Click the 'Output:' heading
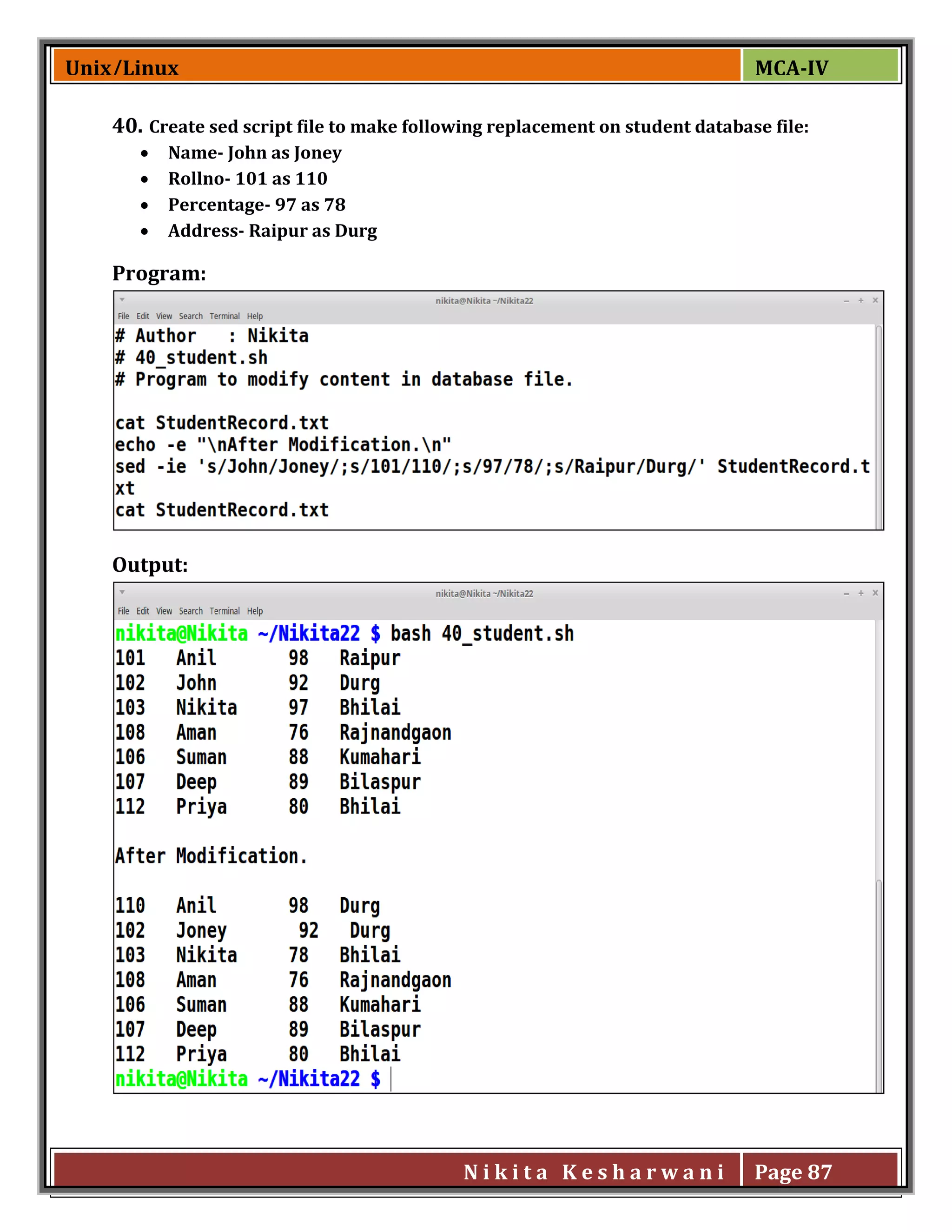Viewport: 952px width, 1232px height. click(x=150, y=565)
